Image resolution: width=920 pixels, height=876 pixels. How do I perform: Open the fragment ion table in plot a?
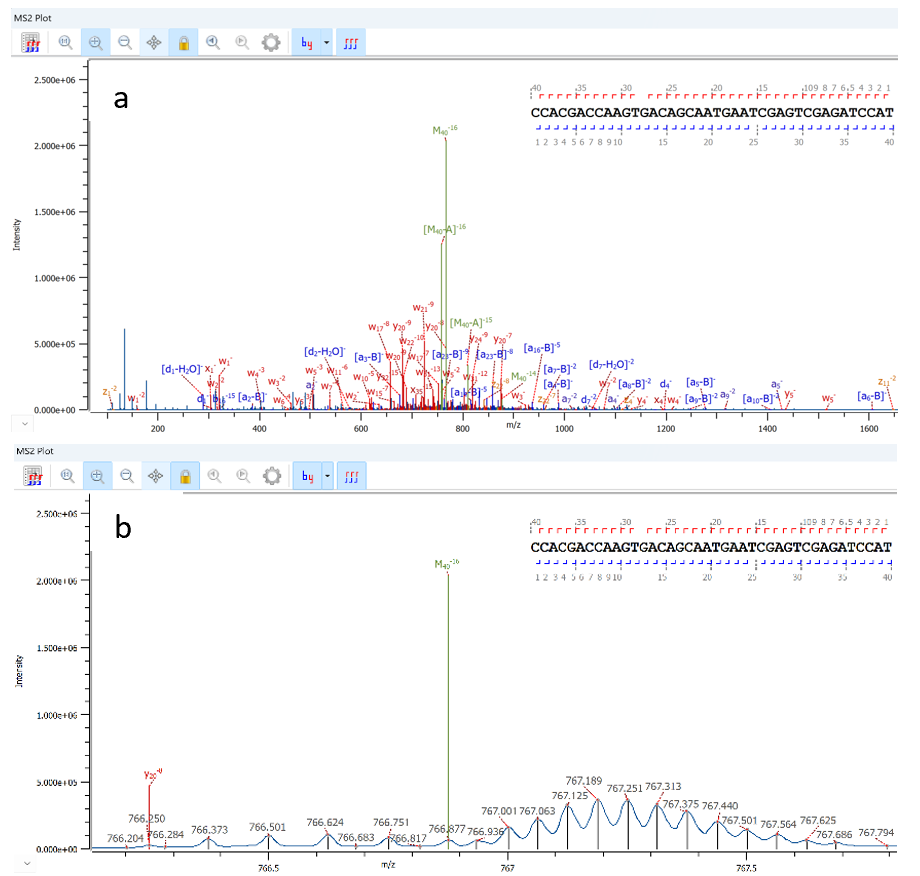(31, 43)
